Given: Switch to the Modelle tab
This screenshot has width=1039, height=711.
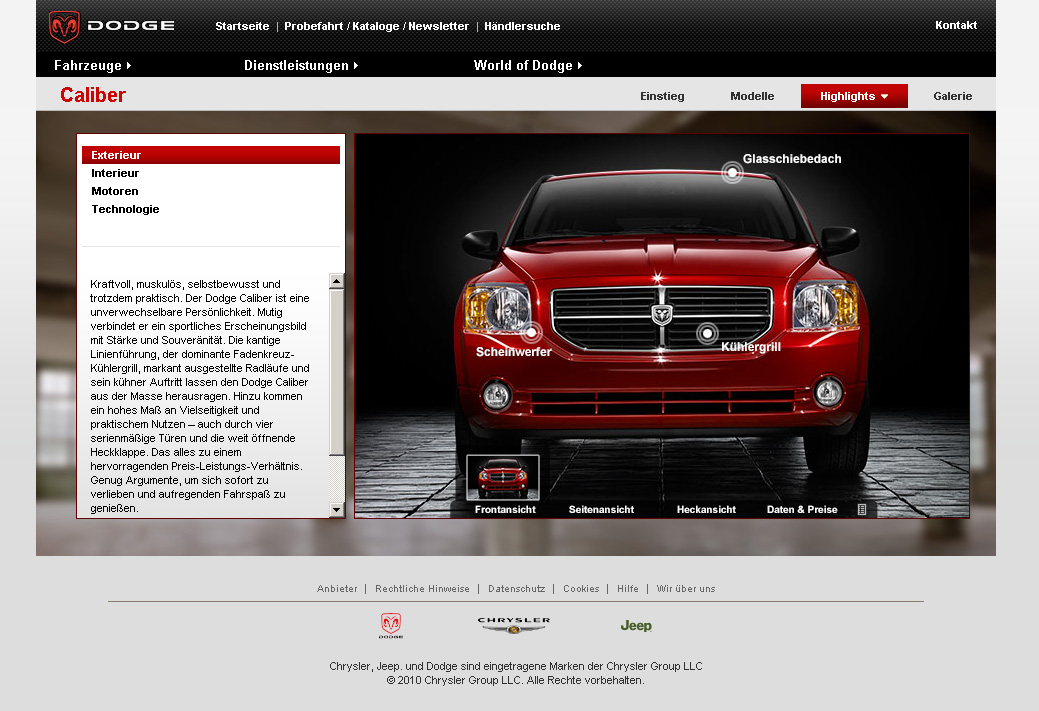Looking at the screenshot, I should [752, 96].
